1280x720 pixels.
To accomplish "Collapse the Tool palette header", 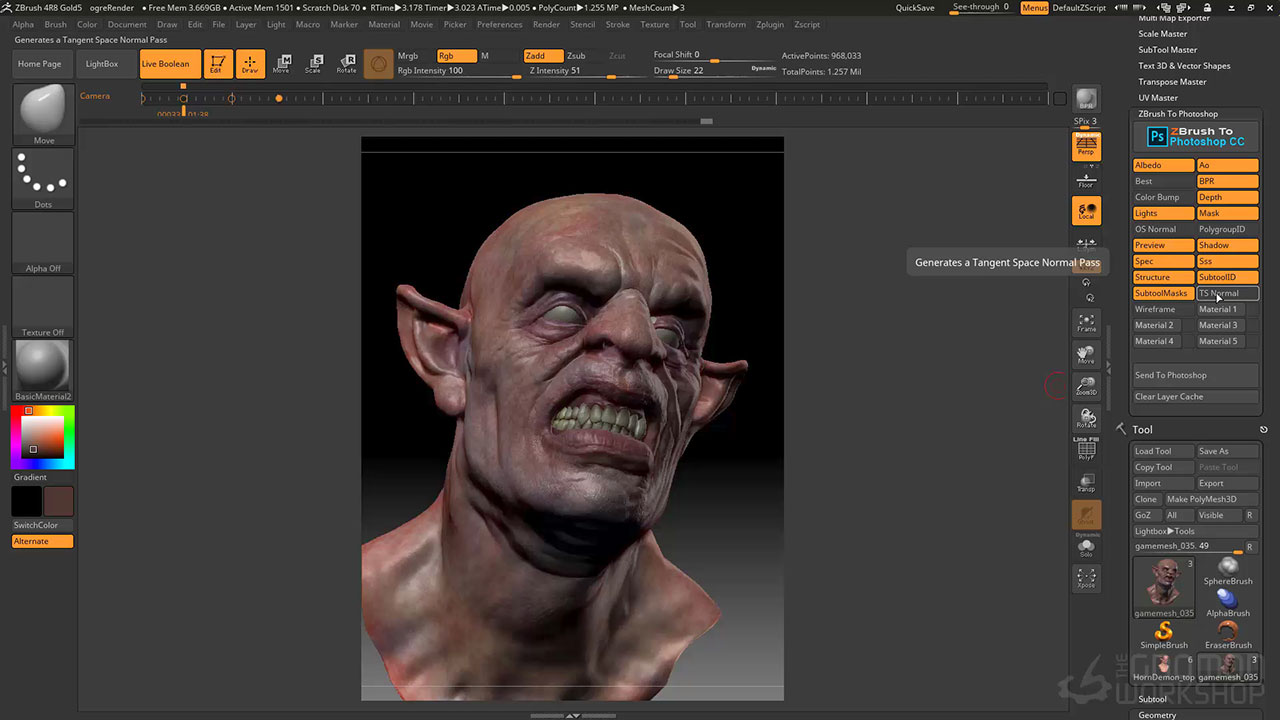I will click(x=1142, y=429).
